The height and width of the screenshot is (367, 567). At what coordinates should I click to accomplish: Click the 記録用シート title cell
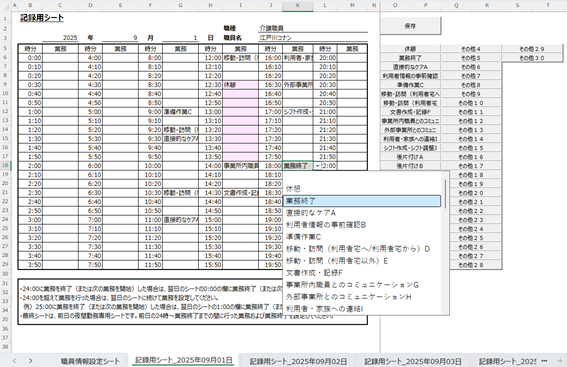click(42, 18)
